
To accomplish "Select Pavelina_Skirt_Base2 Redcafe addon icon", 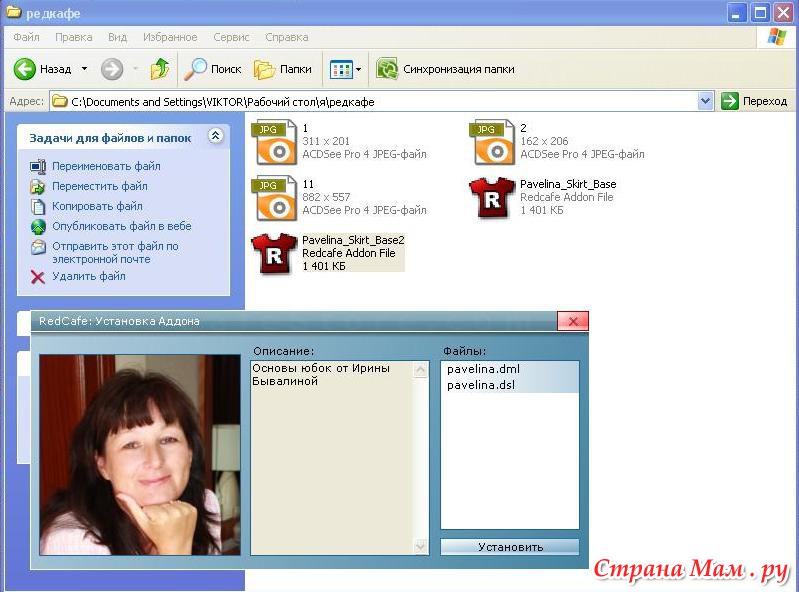I will [275, 253].
